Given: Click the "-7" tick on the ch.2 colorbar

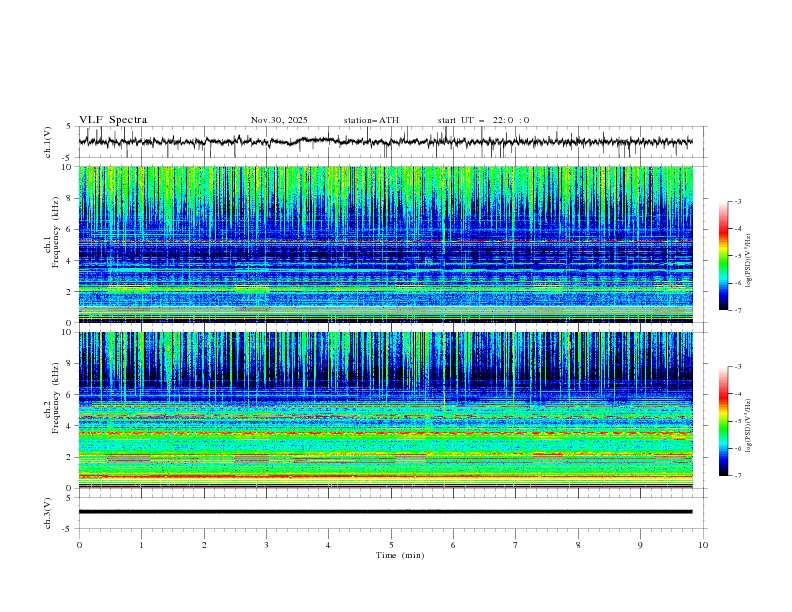Looking at the screenshot, I should [x=738, y=476].
